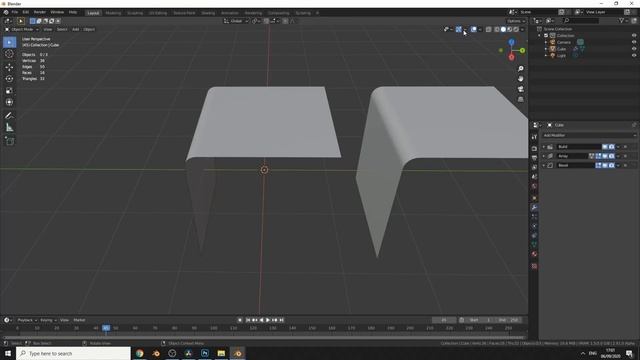The width and height of the screenshot is (640, 360).
Task: Open the Modifier properties wrench tab
Action: click(x=534, y=207)
